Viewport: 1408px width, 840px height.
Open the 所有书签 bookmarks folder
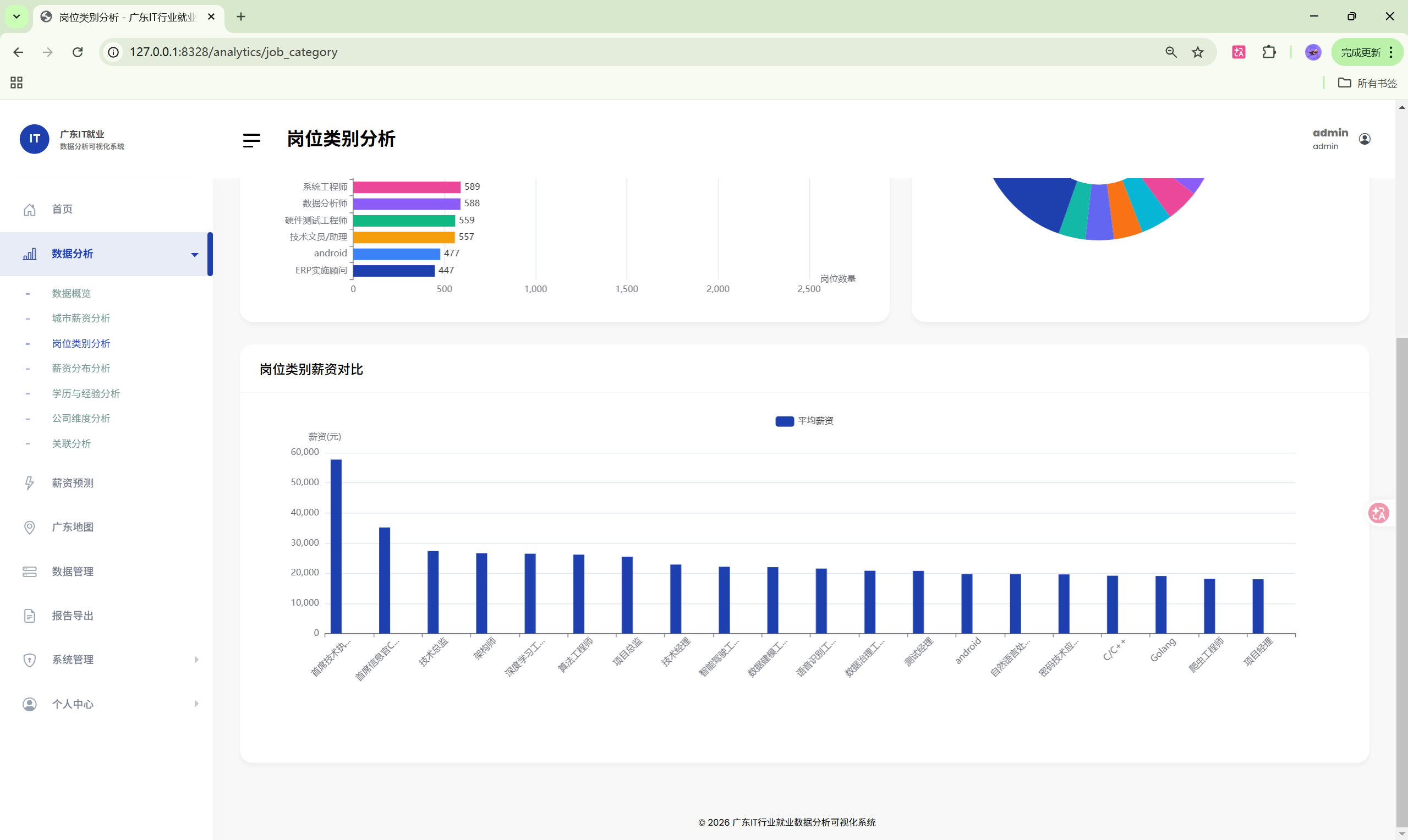coord(1367,83)
